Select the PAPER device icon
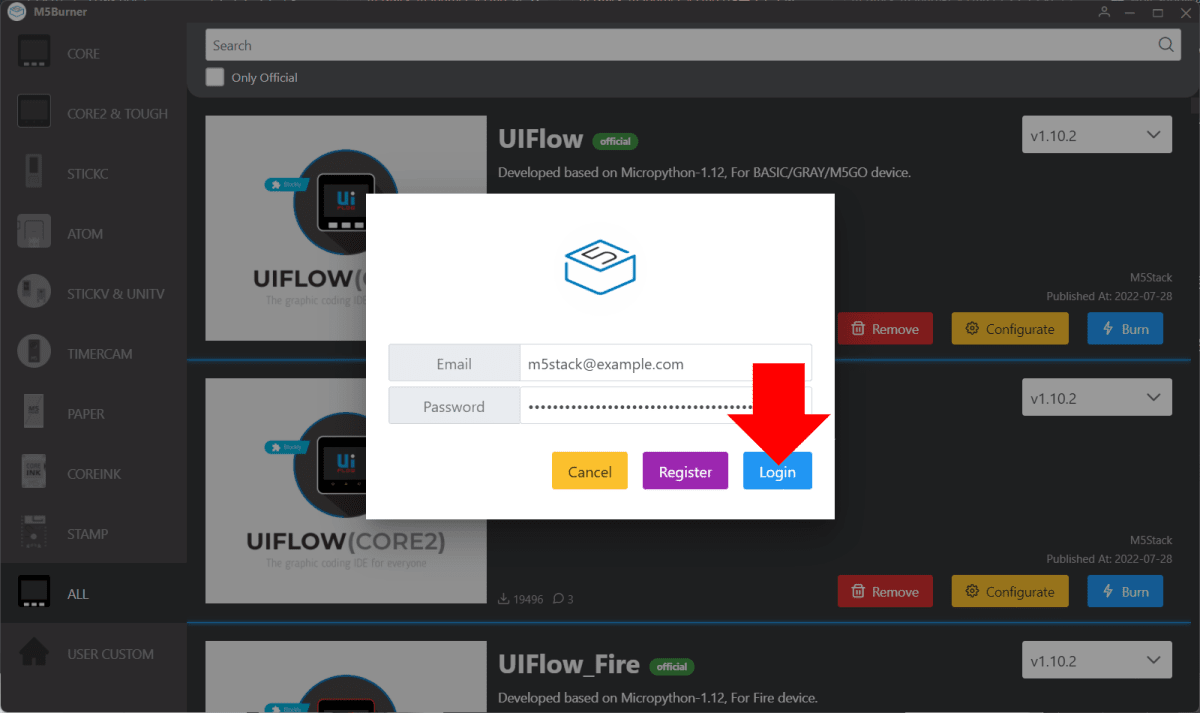This screenshot has width=1200, height=713. (34, 413)
